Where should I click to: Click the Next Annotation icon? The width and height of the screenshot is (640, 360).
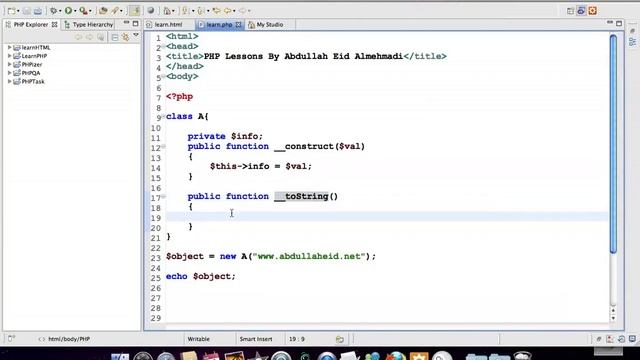(x=186, y=11)
